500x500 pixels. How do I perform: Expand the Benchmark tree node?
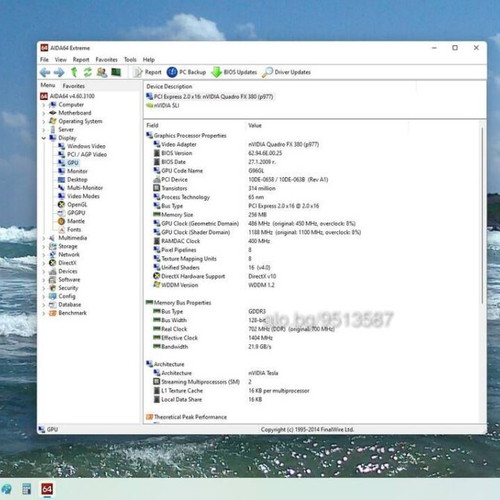pos(44,313)
